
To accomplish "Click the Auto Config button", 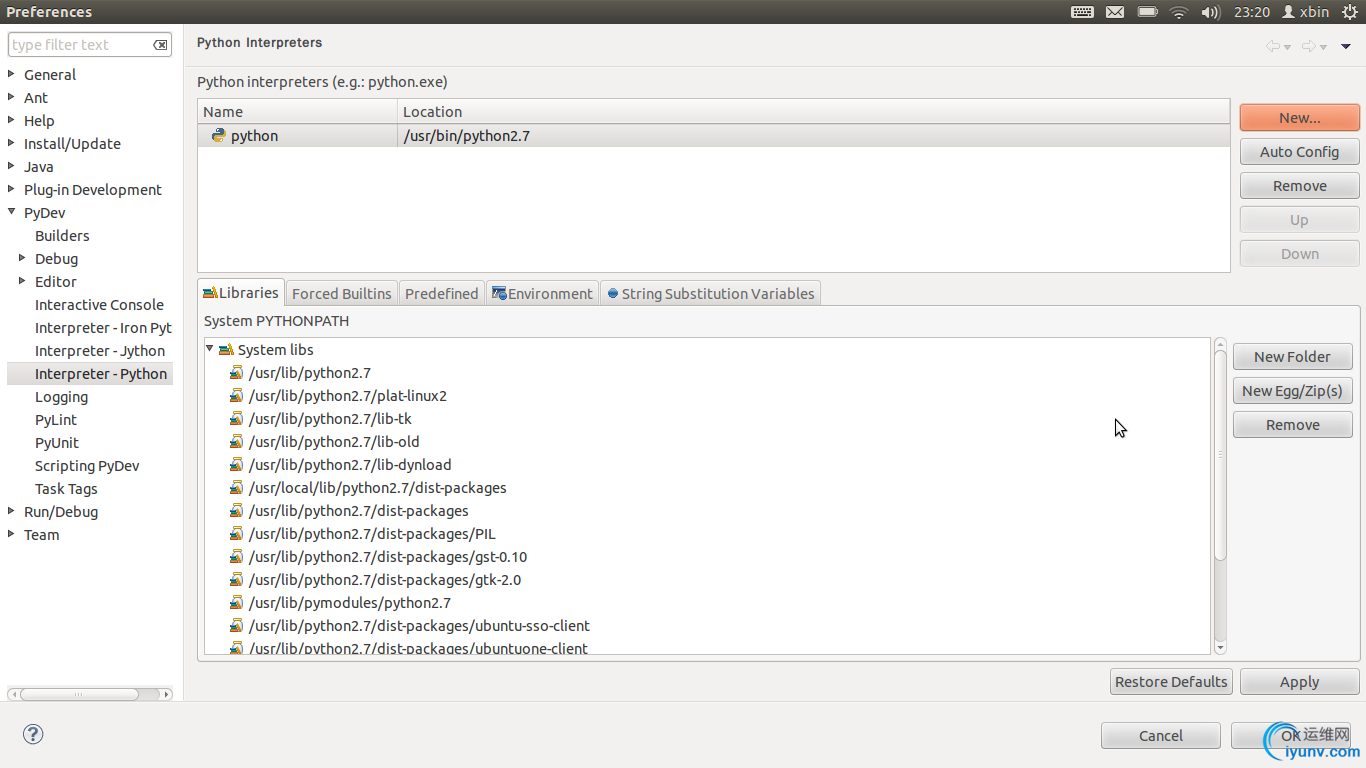I will point(1299,152).
